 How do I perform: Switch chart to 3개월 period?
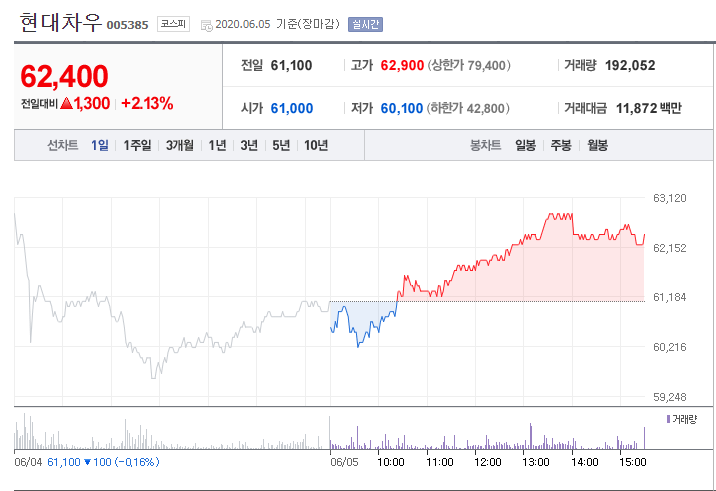[179, 145]
